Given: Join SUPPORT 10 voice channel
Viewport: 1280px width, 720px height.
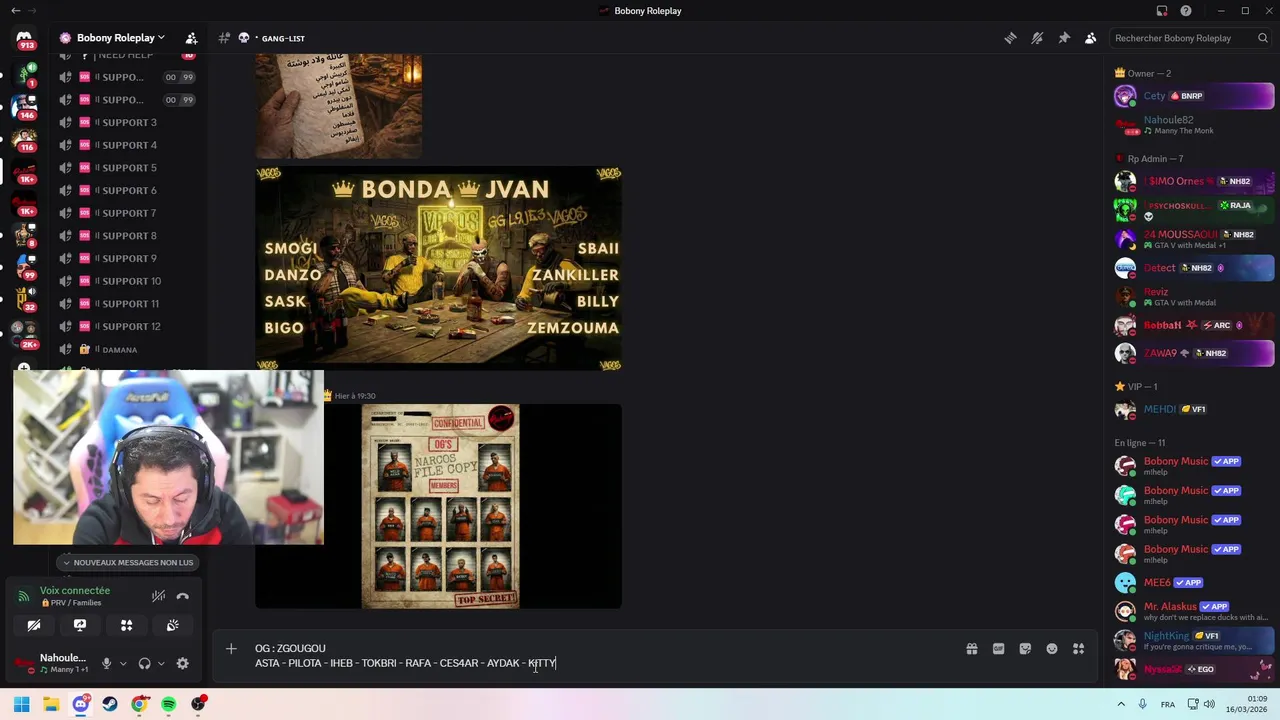Looking at the screenshot, I should pyautogui.click(x=129, y=281).
